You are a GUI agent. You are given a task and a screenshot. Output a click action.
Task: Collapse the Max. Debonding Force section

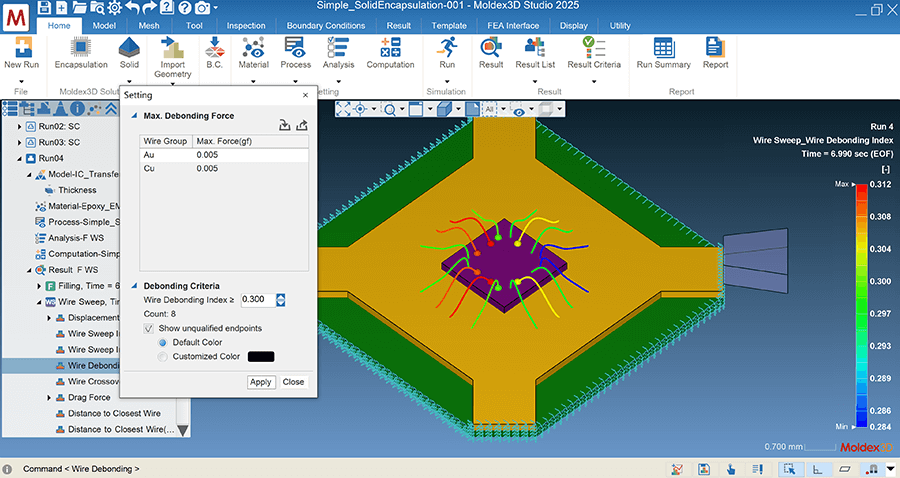coord(134,115)
